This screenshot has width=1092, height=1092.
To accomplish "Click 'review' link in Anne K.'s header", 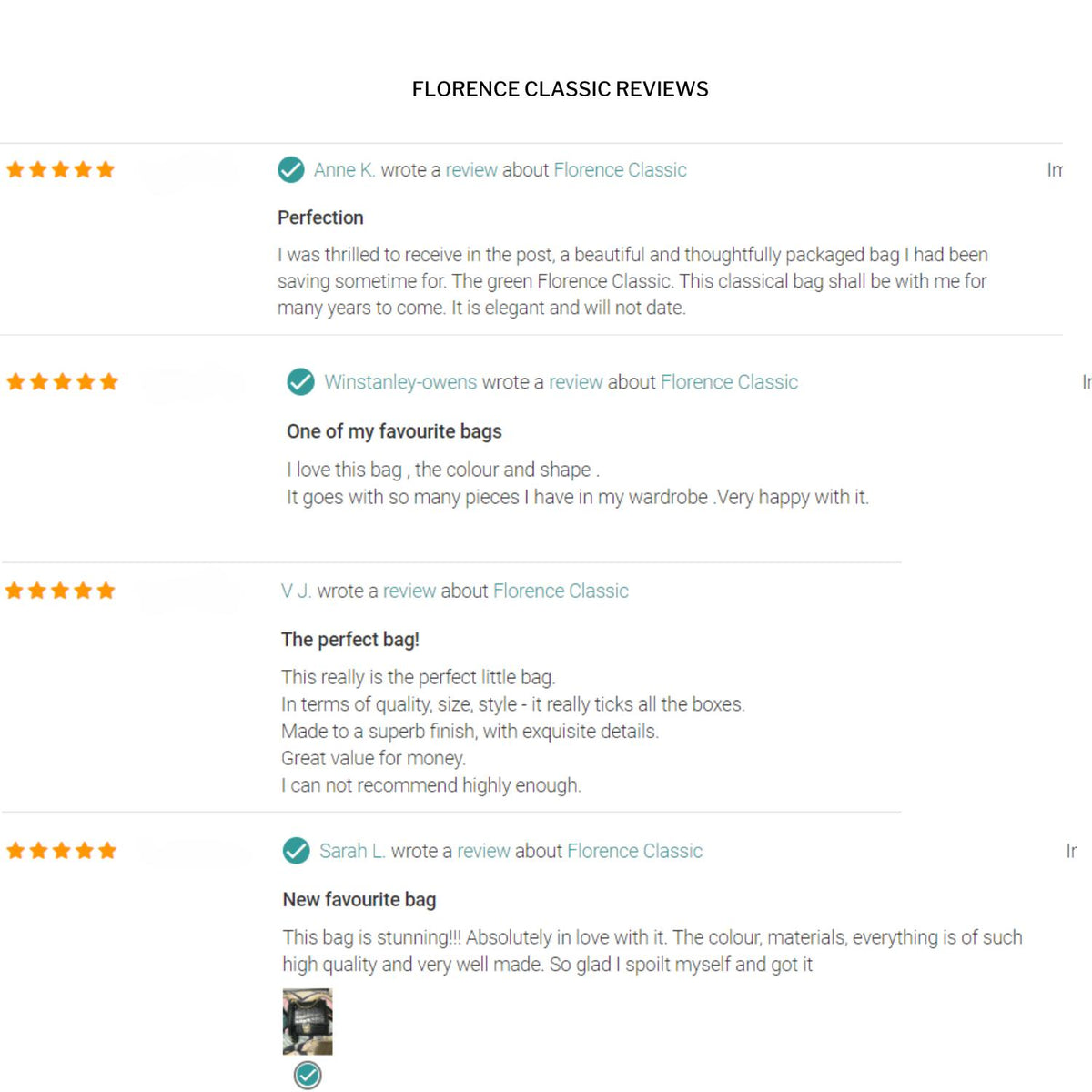I will click(x=471, y=170).
